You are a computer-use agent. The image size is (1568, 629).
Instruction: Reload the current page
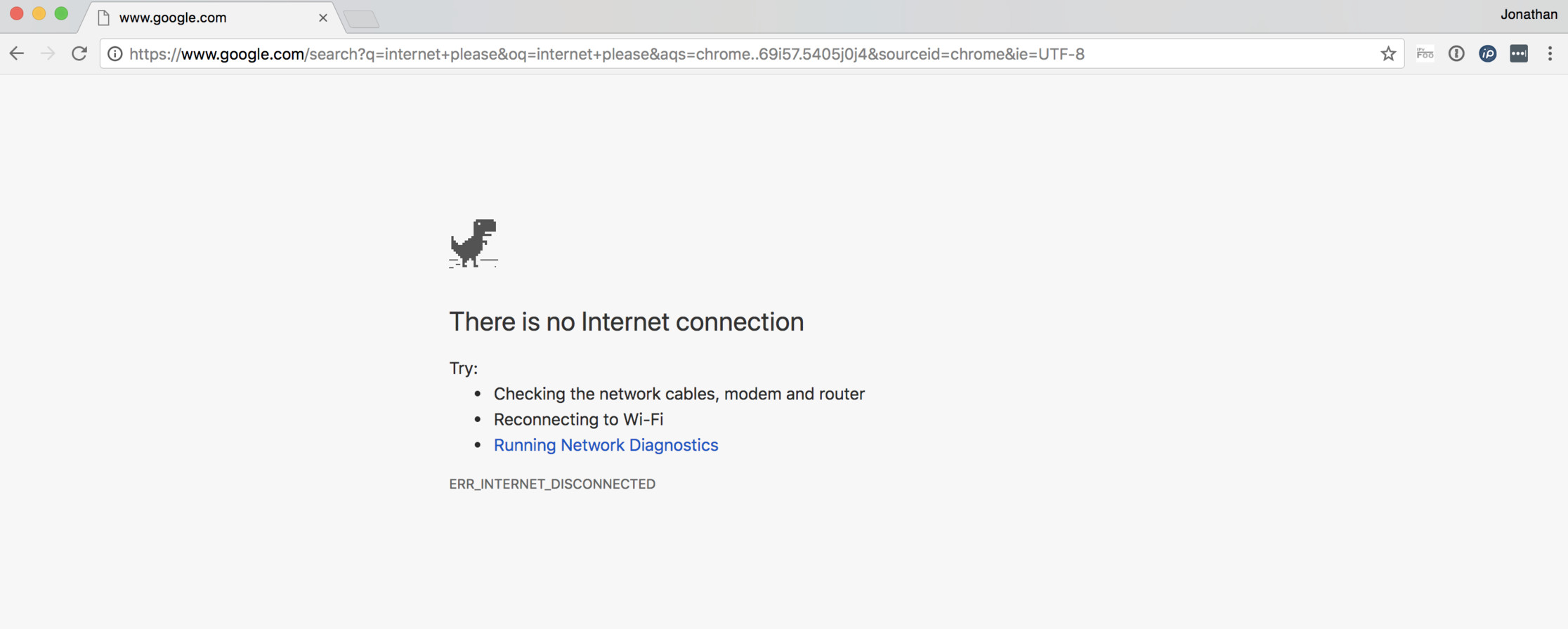[x=79, y=53]
